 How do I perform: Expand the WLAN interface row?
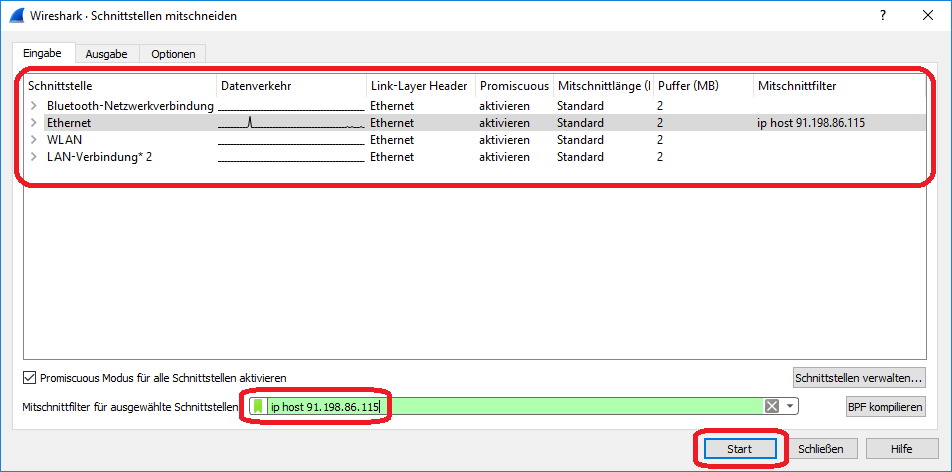33,140
